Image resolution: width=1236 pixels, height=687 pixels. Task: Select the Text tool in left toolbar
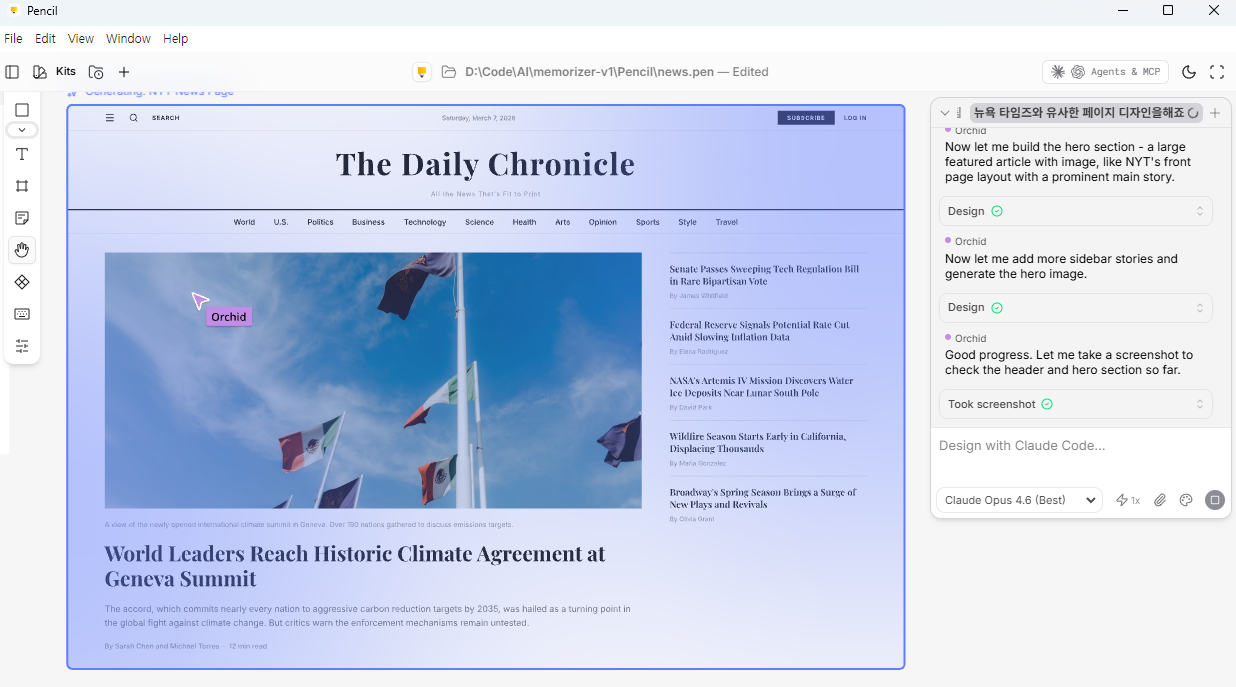(22, 154)
